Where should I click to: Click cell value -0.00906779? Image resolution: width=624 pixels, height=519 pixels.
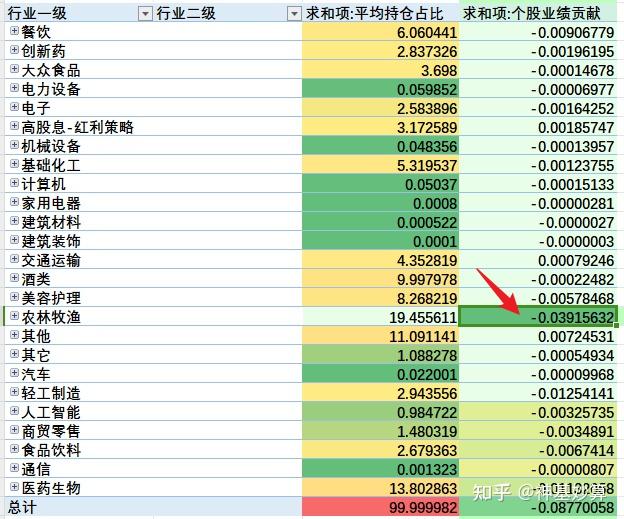(573, 33)
